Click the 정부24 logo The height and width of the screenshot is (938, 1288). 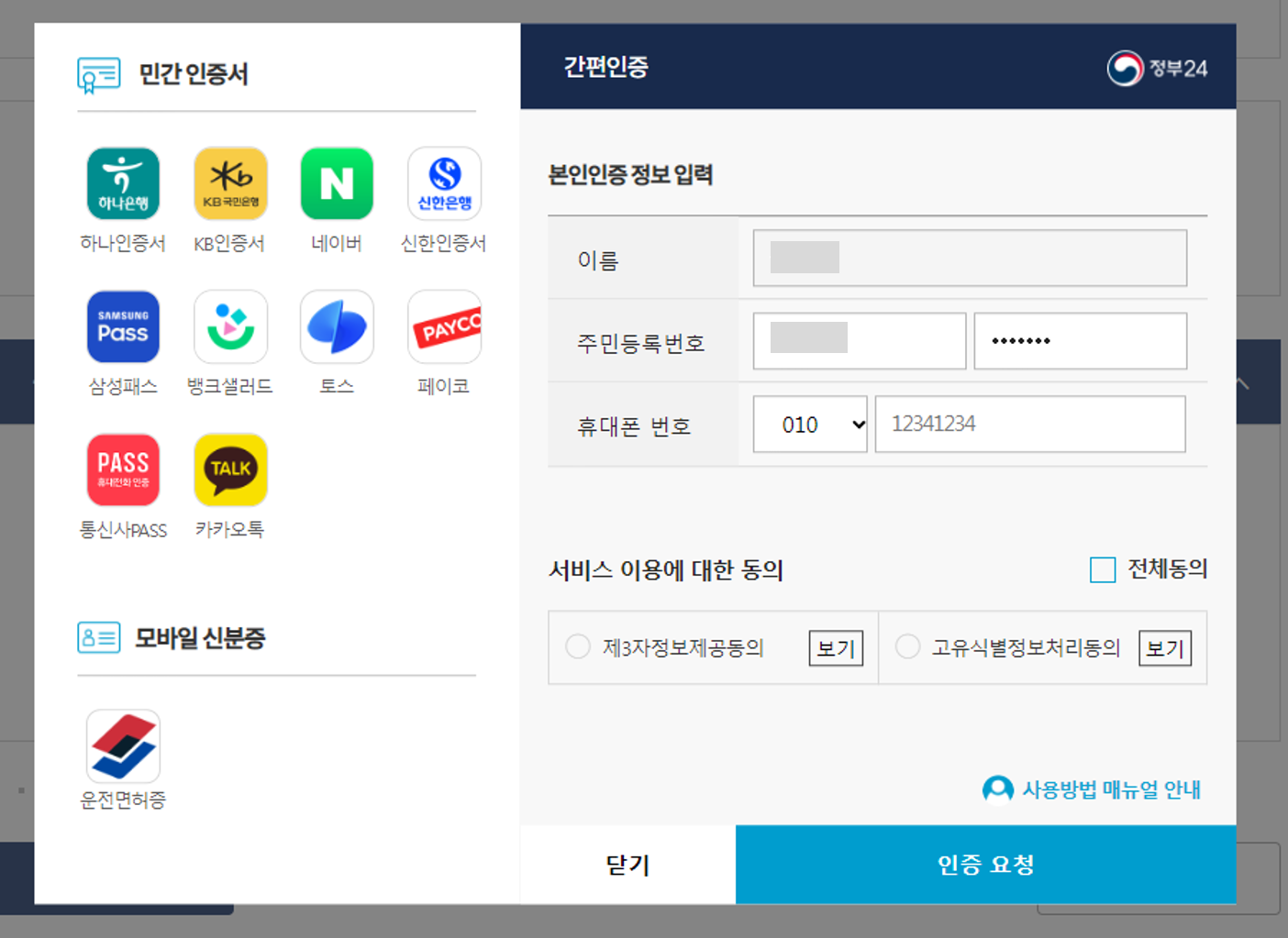click(1158, 66)
